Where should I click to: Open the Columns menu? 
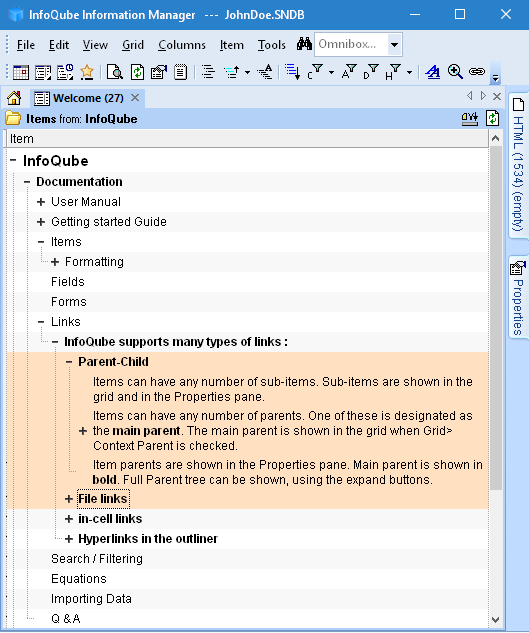182,45
